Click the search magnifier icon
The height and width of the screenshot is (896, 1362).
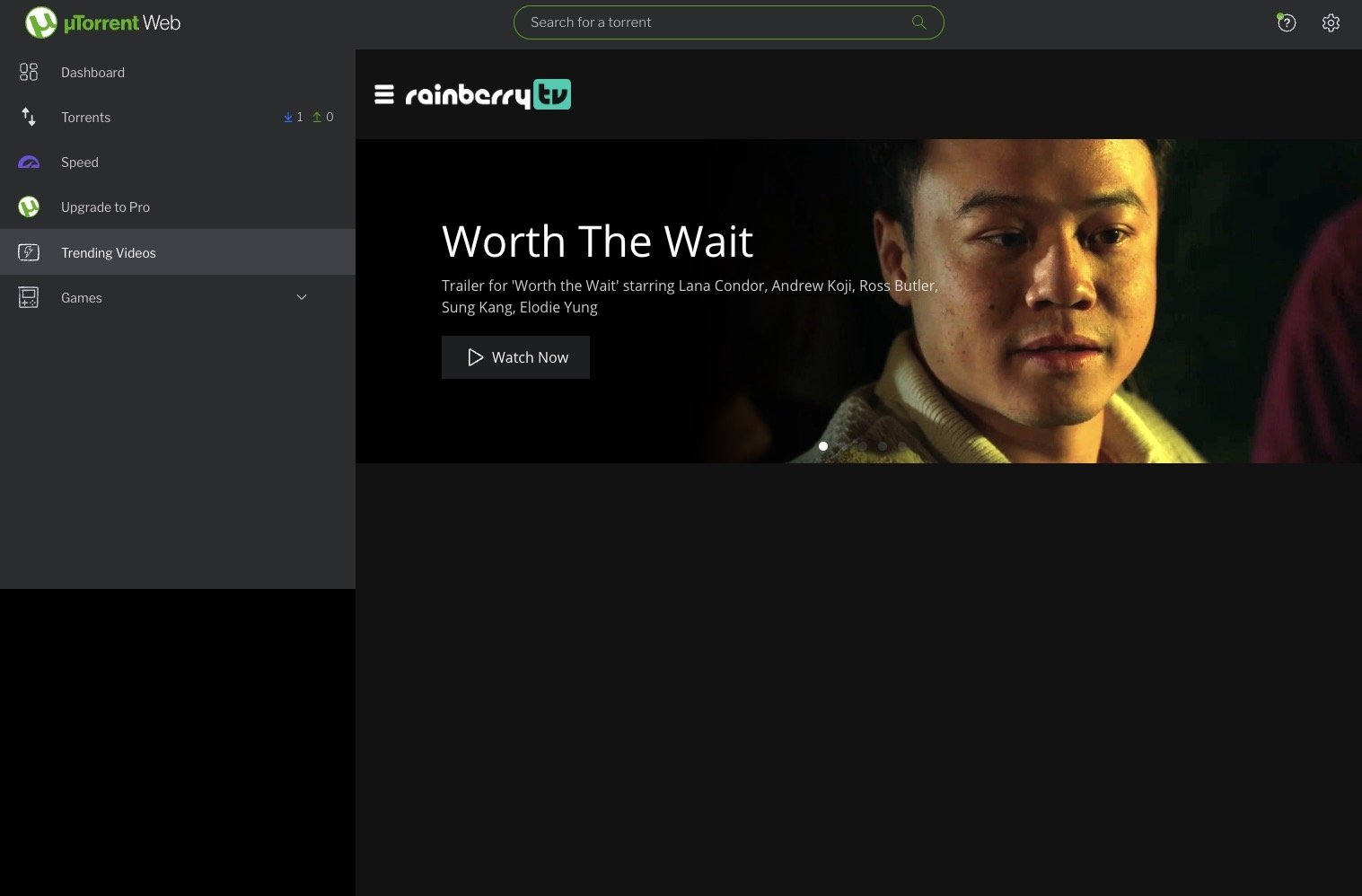[918, 22]
